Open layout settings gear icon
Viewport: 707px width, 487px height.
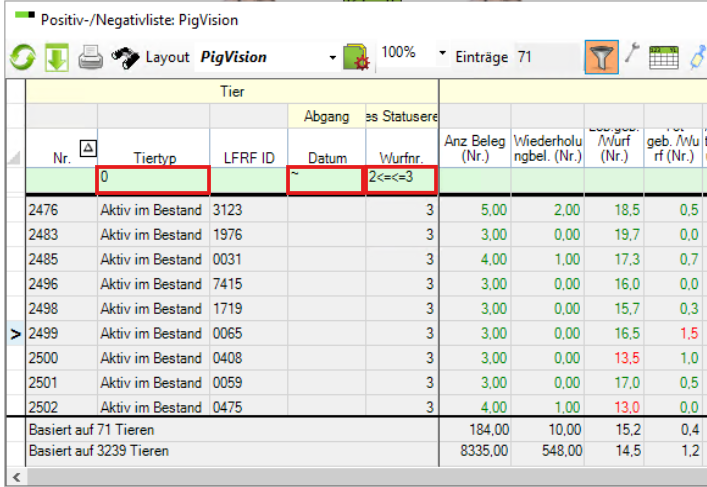[356, 57]
